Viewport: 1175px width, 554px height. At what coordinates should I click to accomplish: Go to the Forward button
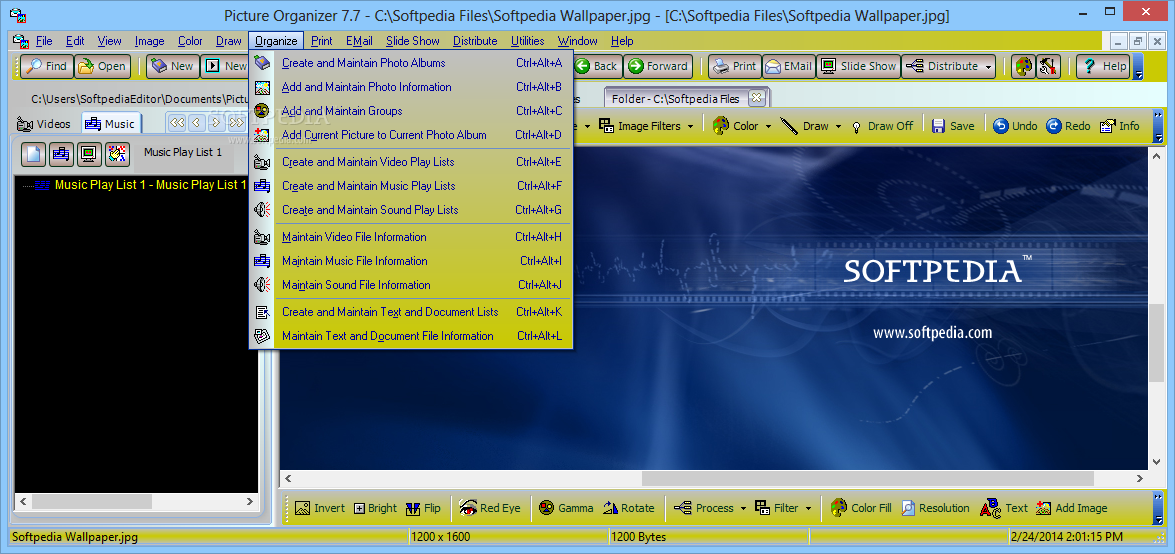pyautogui.click(x=657, y=66)
